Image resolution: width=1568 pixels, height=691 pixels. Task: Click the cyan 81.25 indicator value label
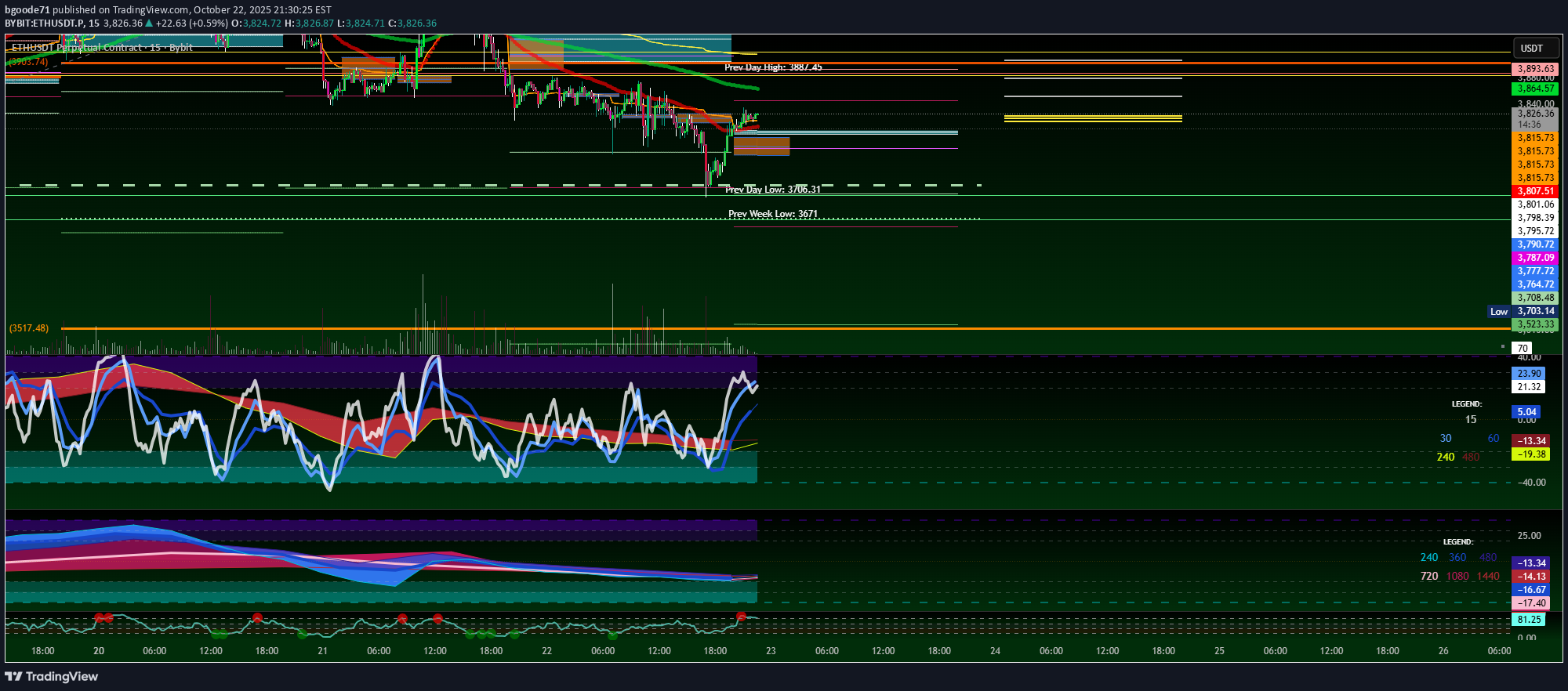point(1529,620)
